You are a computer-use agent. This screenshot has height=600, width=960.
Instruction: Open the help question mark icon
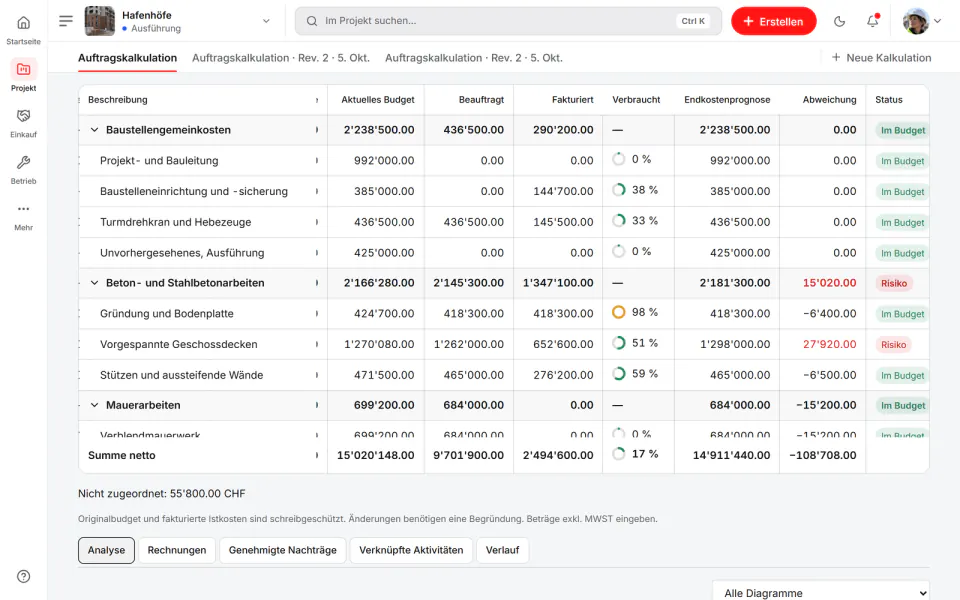click(x=23, y=576)
